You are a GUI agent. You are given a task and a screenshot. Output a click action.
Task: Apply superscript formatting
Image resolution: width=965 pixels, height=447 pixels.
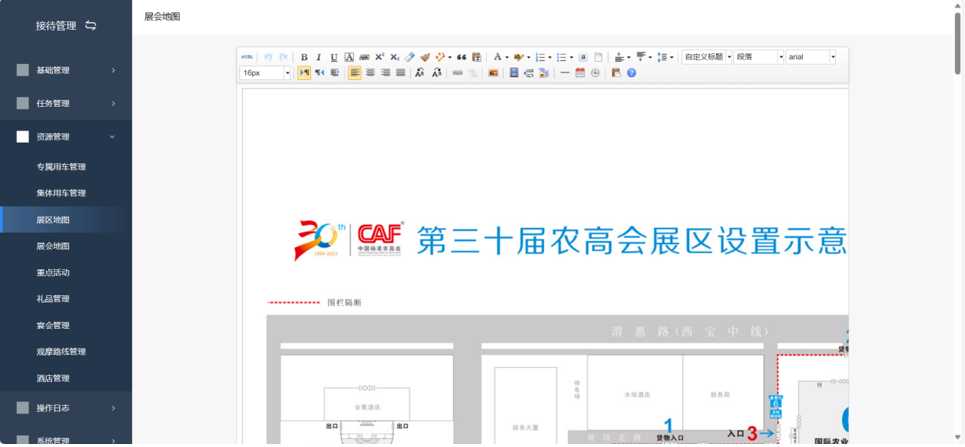pyautogui.click(x=379, y=57)
